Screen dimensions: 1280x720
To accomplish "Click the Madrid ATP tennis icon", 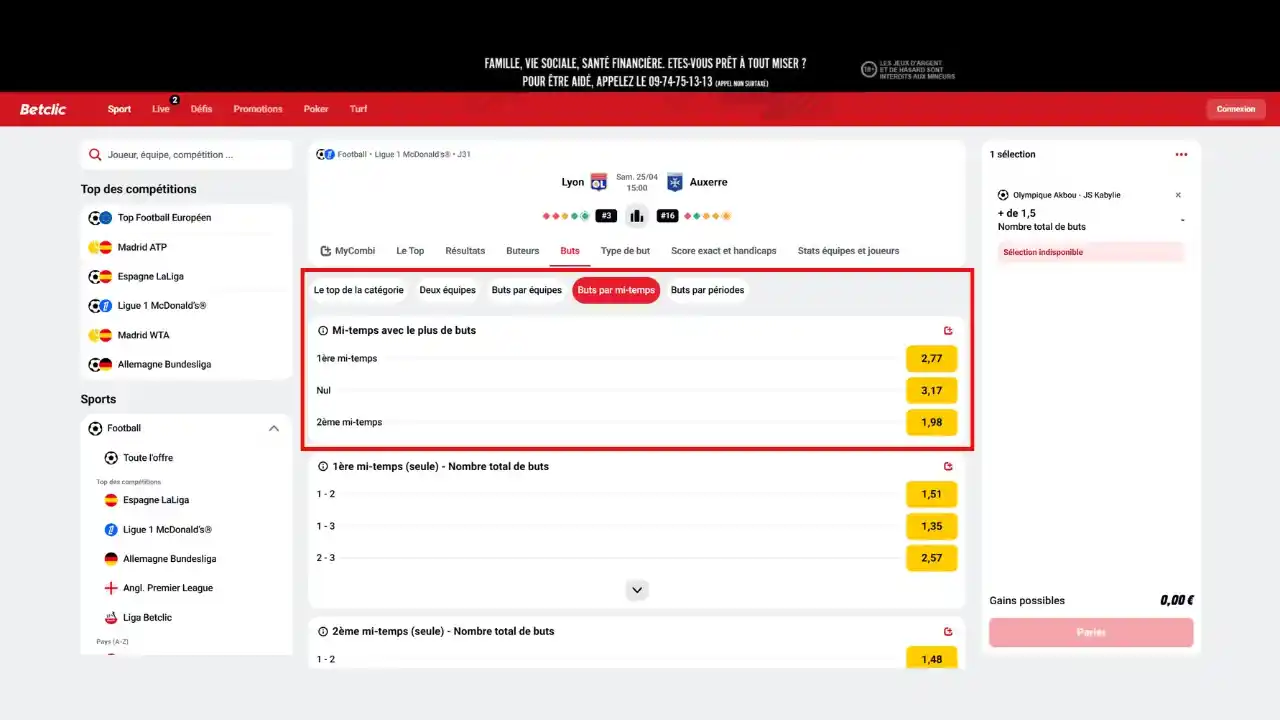I will (100, 247).
